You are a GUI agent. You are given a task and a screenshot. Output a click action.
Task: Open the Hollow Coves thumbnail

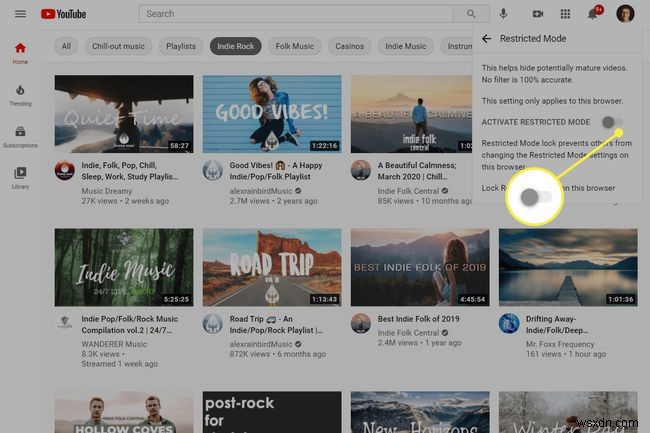click(x=124, y=412)
